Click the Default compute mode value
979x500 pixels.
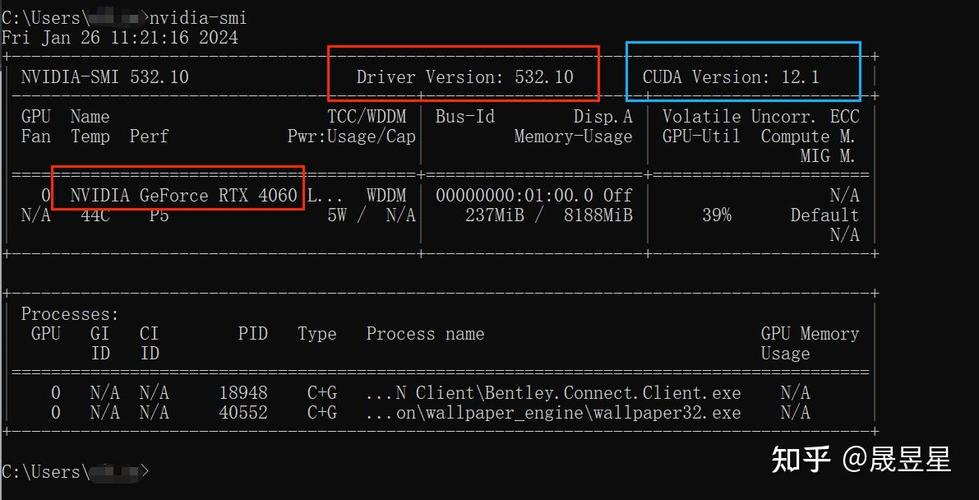click(x=824, y=215)
